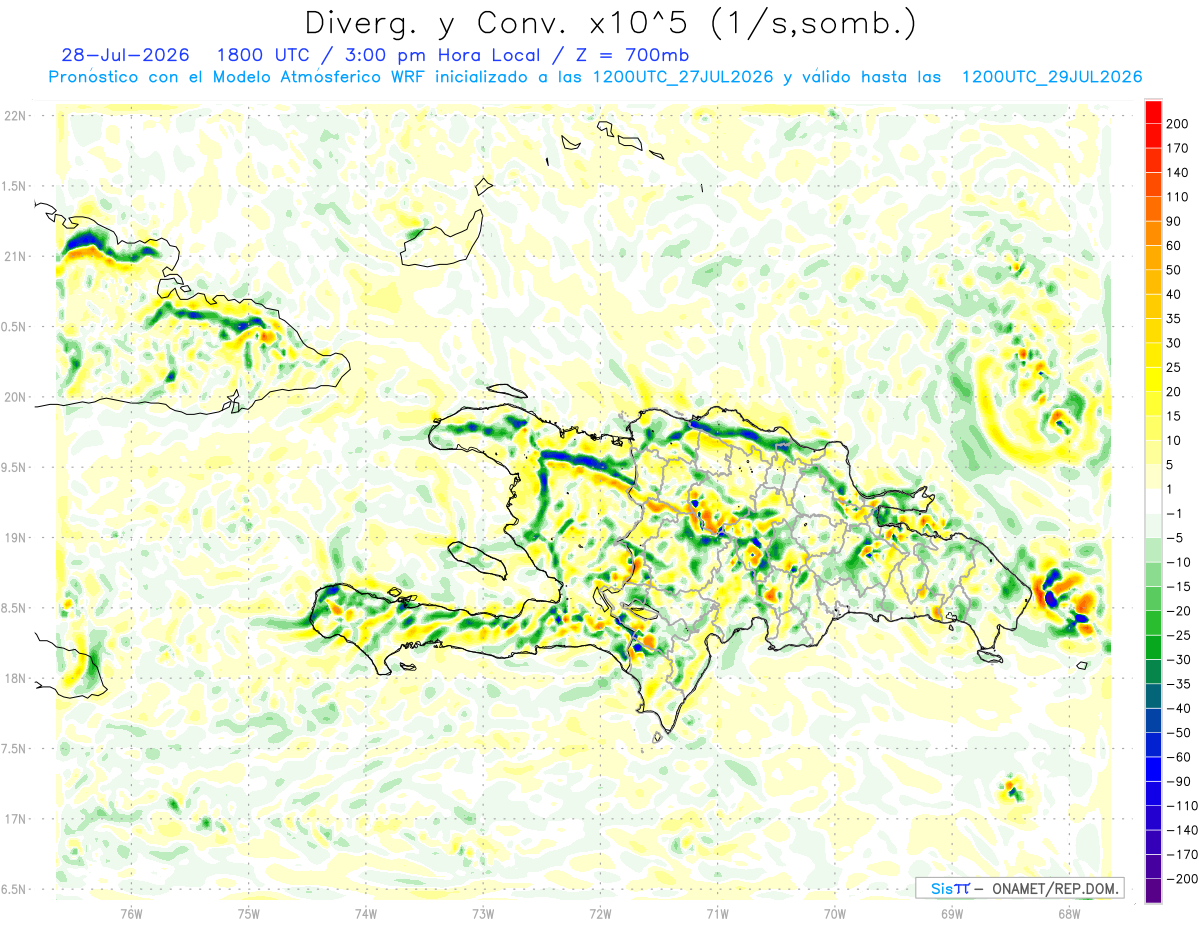Click the initialization time "1200UTC_27JUL2026"
This screenshot has width=1200, height=927.
682,77
